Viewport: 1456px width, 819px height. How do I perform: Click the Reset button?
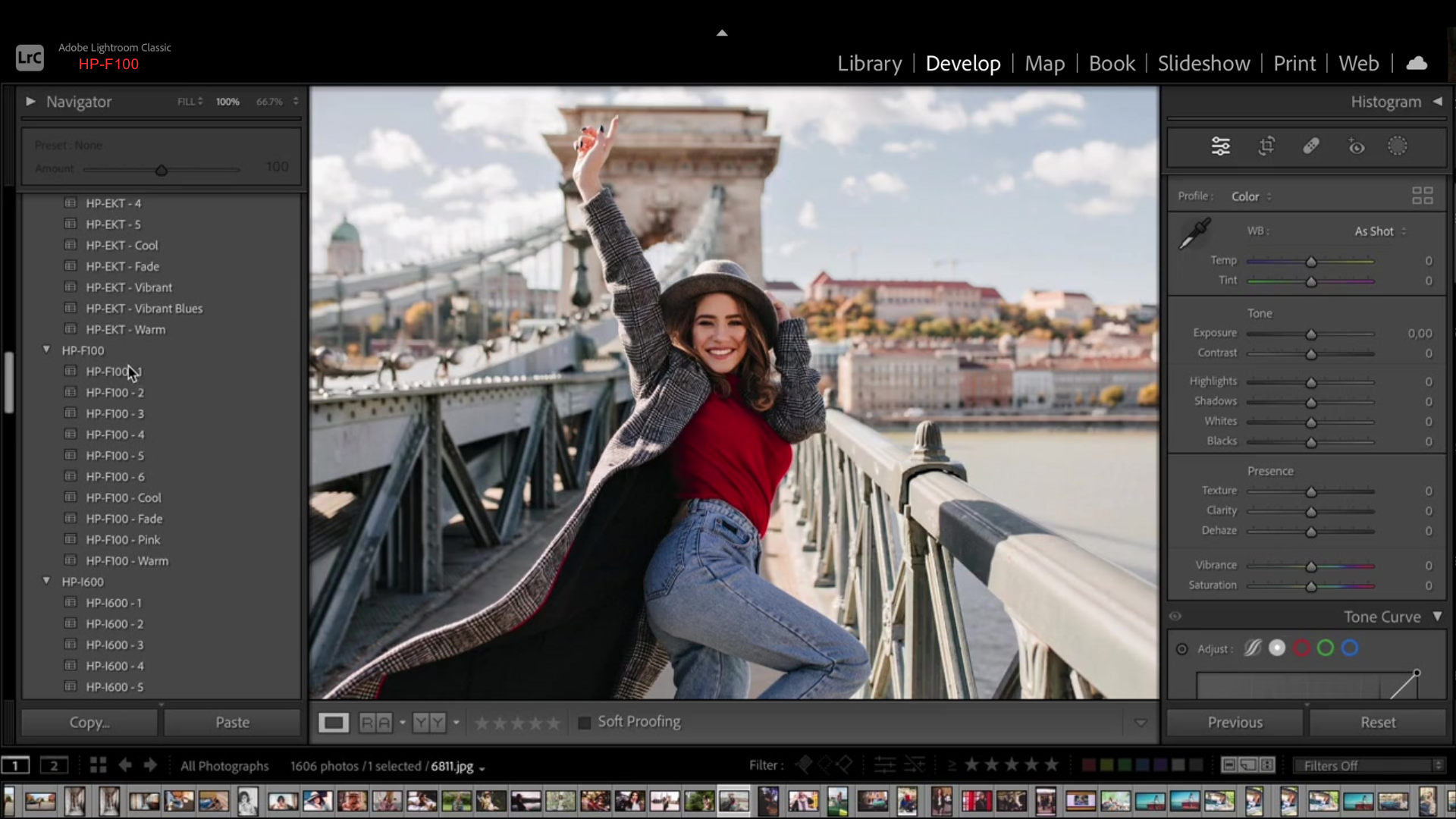1377,723
